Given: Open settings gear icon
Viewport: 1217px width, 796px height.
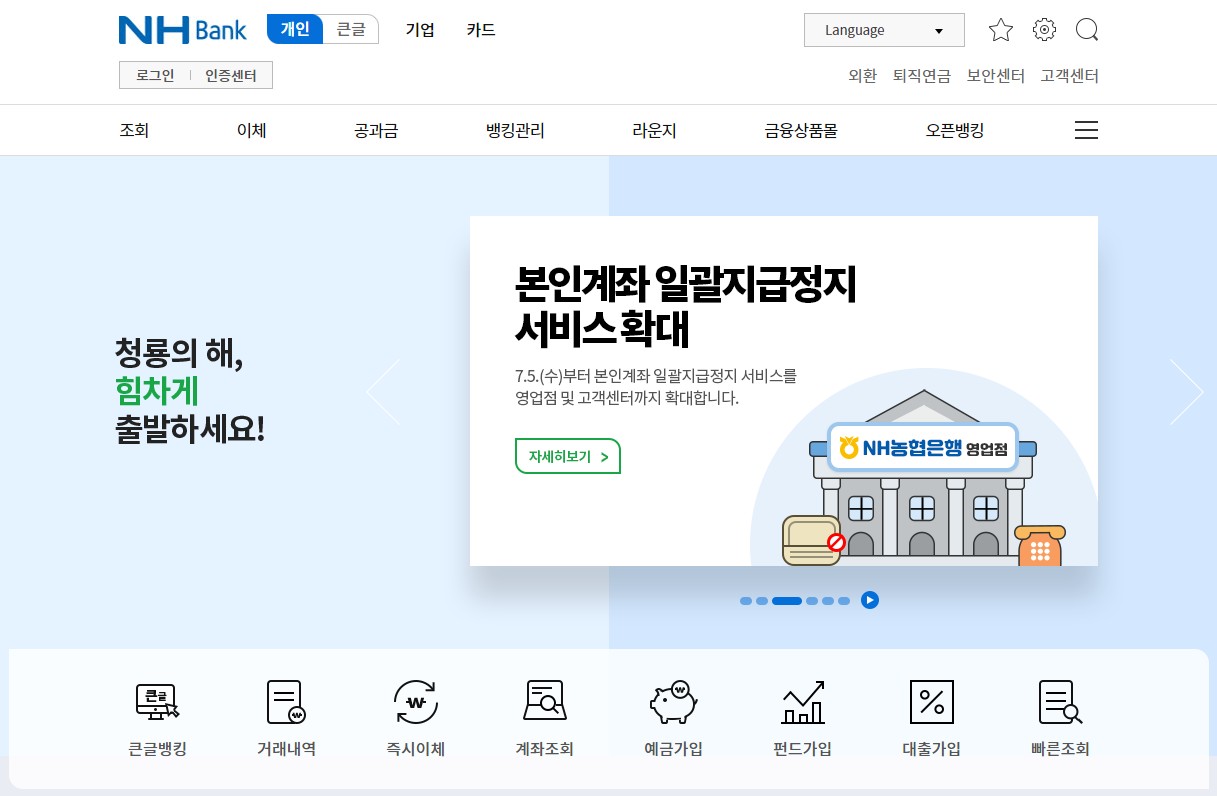Looking at the screenshot, I should (1044, 30).
